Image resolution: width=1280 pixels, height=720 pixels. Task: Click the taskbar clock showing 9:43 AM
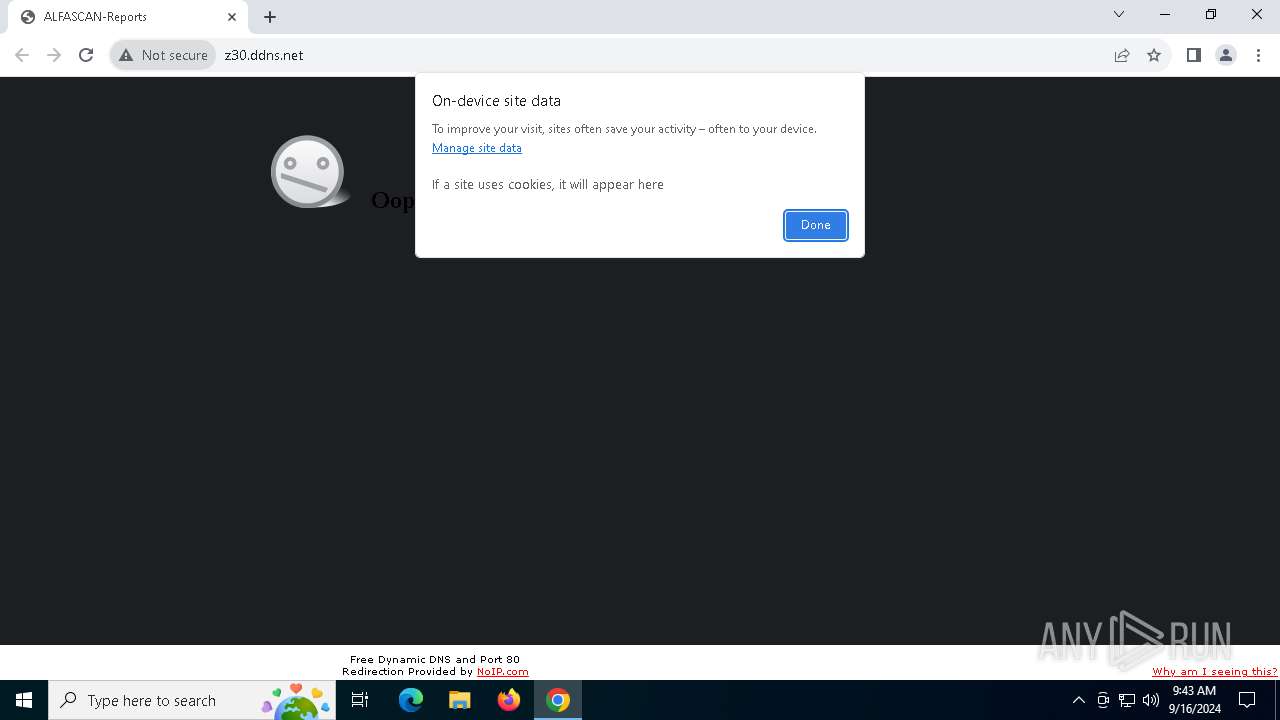(x=1194, y=700)
